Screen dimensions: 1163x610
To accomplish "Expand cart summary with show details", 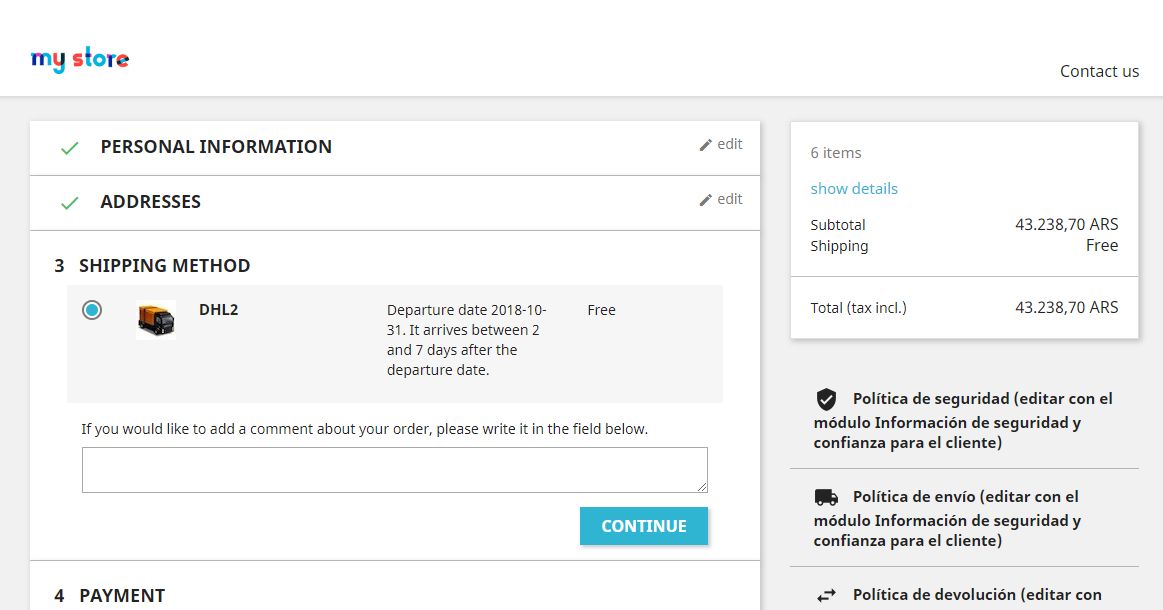I will pyautogui.click(x=854, y=188).
